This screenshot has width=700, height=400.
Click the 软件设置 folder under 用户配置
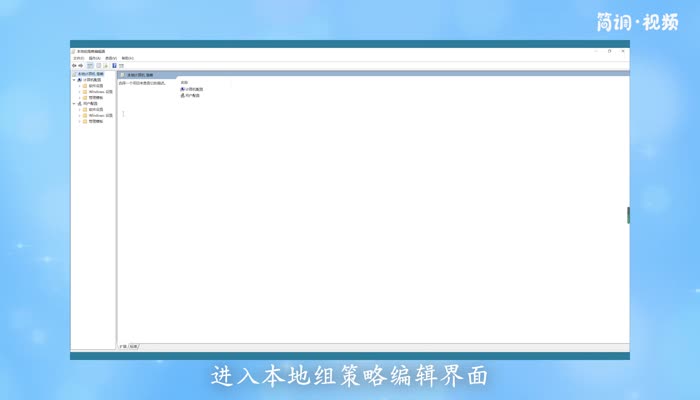click(x=95, y=109)
